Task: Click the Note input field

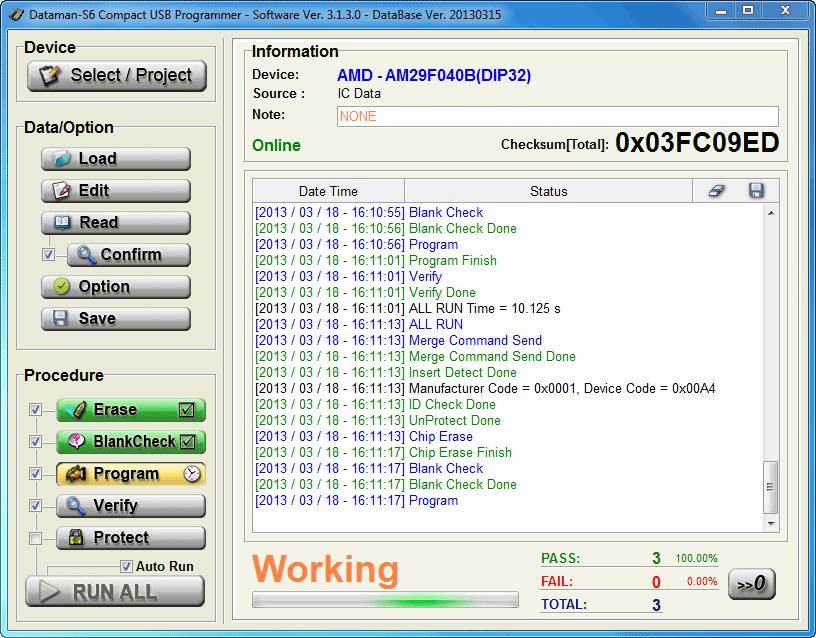Action: pos(557,116)
